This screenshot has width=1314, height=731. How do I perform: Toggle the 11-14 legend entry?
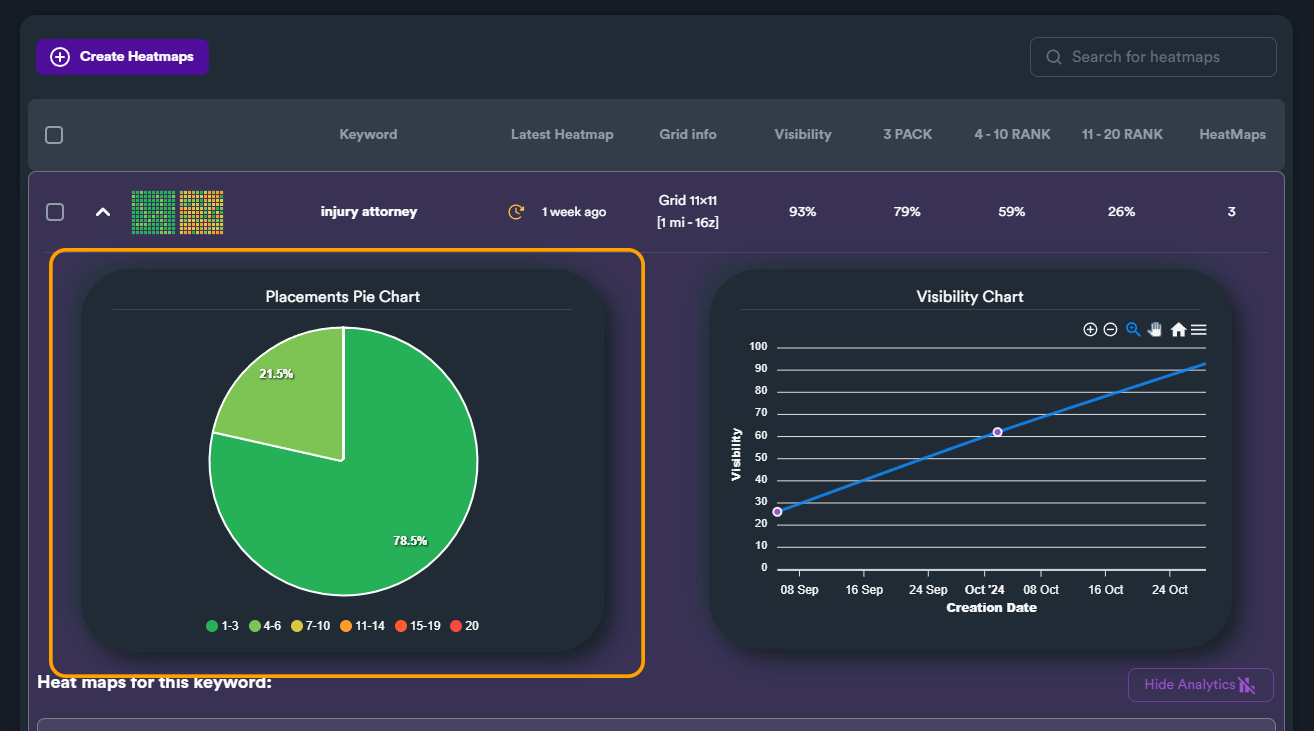click(x=362, y=626)
